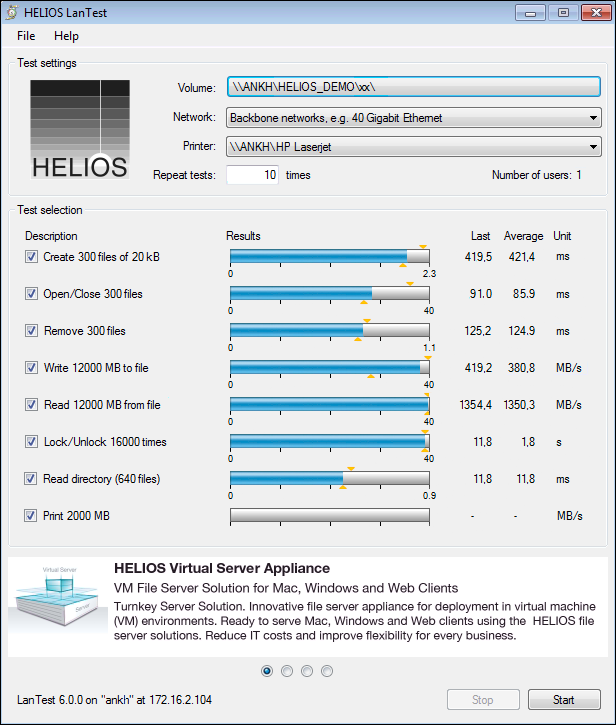Click the HELIOS LanTest title bar app icon
This screenshot has height=725, width=616.
click(x=12, y=12)
